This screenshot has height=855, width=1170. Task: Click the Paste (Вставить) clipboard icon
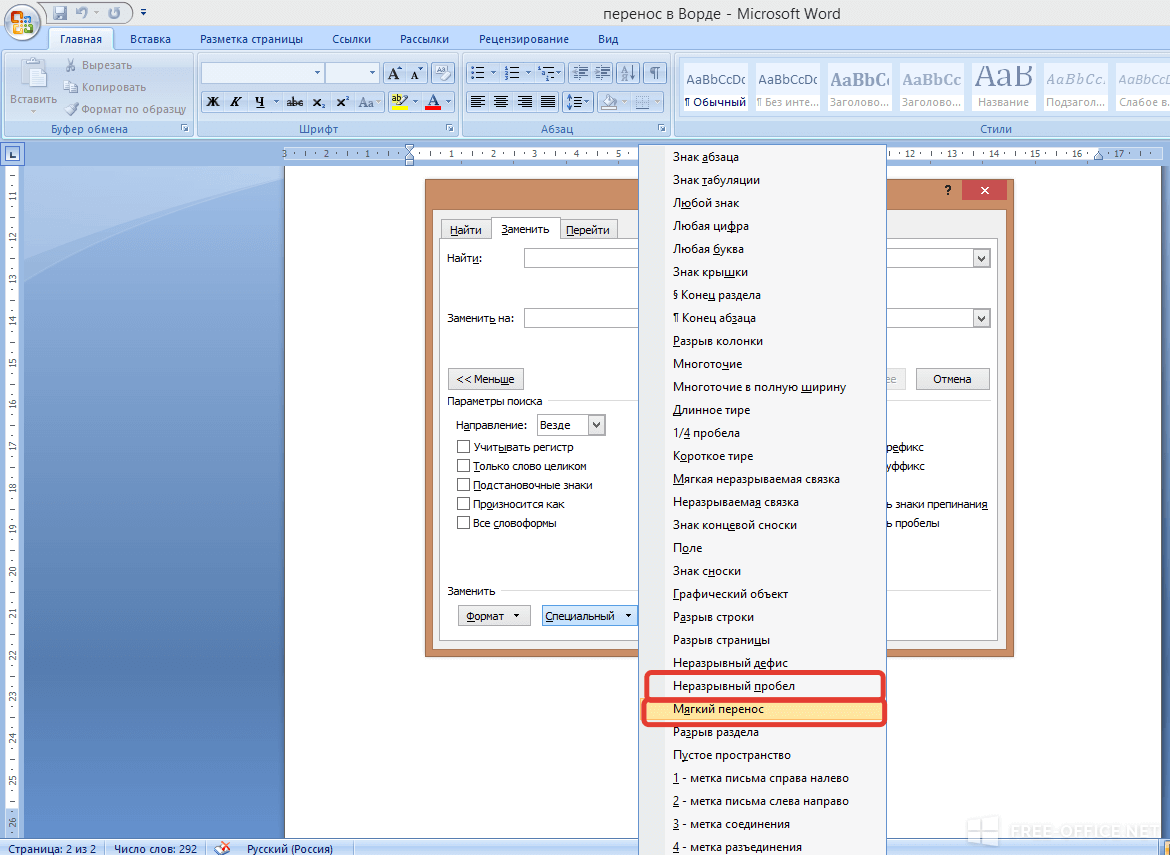[x=33, y=75]
